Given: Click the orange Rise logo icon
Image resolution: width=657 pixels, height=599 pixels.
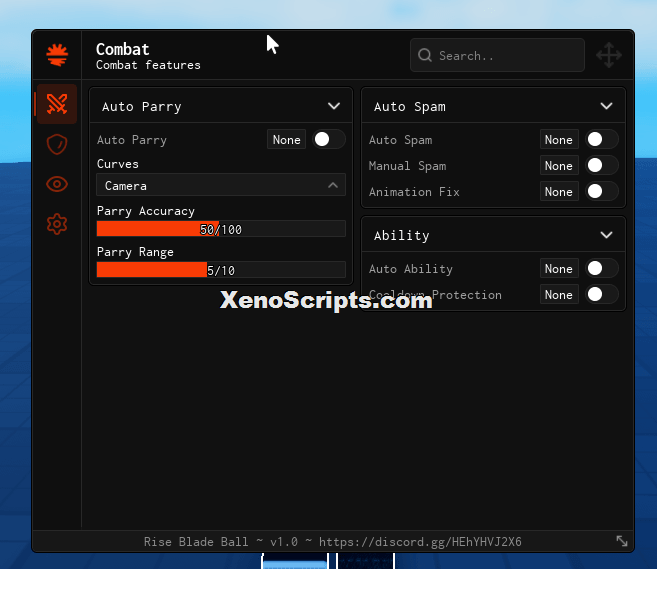Looking at the screenshot, I should click(57, 55).
